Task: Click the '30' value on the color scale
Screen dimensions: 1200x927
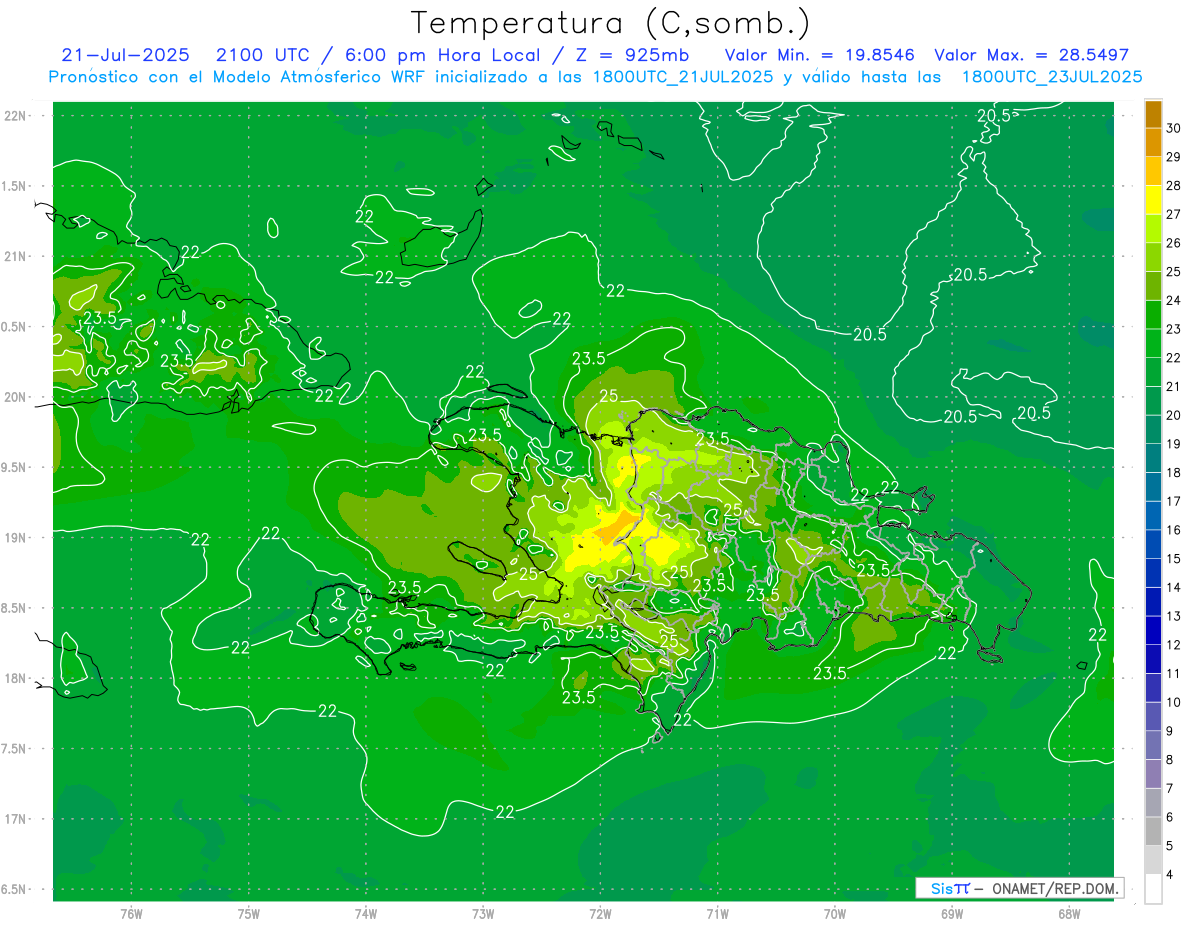Action: (1174, 128)
